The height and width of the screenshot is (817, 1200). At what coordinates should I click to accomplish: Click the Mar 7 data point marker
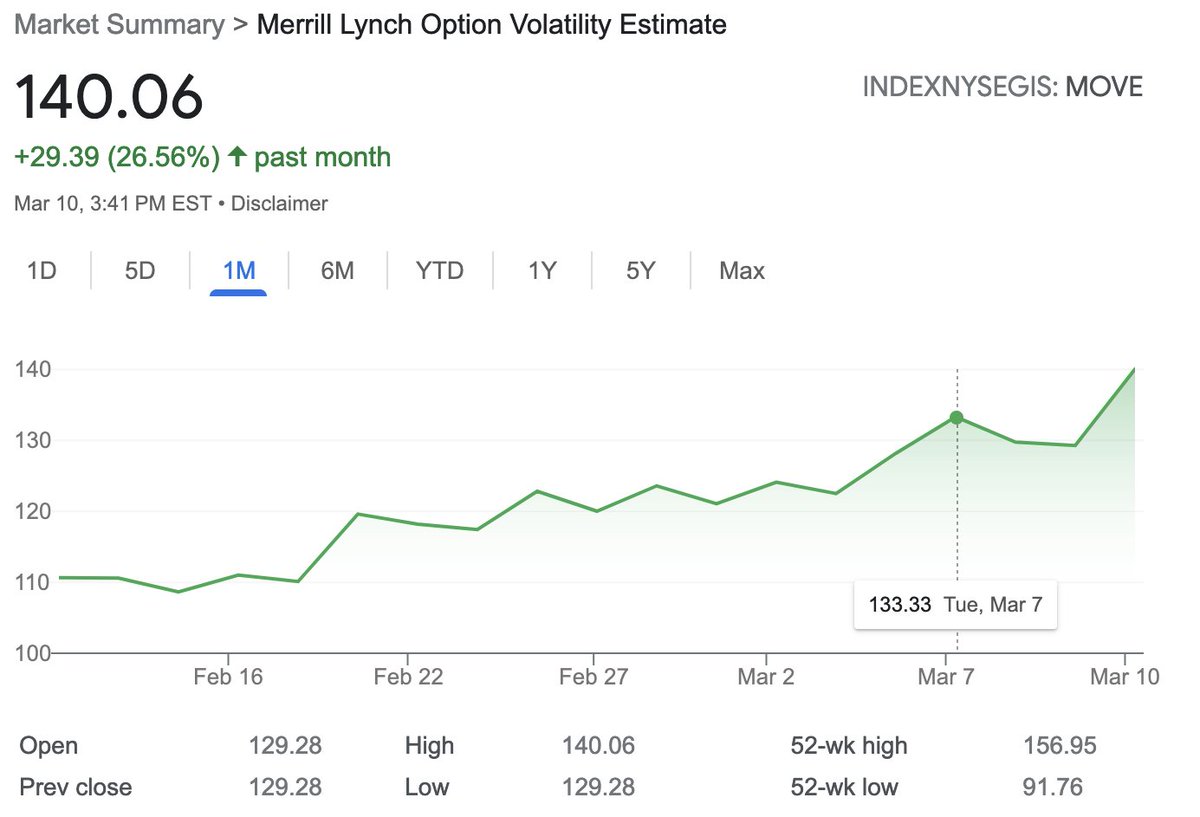[957, 417]
